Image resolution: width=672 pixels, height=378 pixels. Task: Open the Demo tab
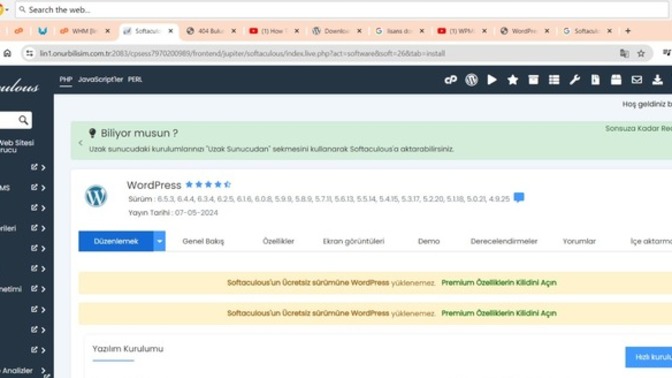429,241
